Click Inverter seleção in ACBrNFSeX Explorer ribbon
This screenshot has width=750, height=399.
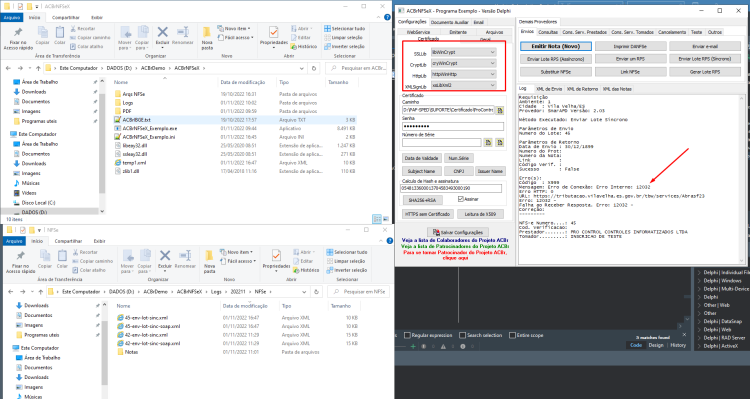[344, 46]
